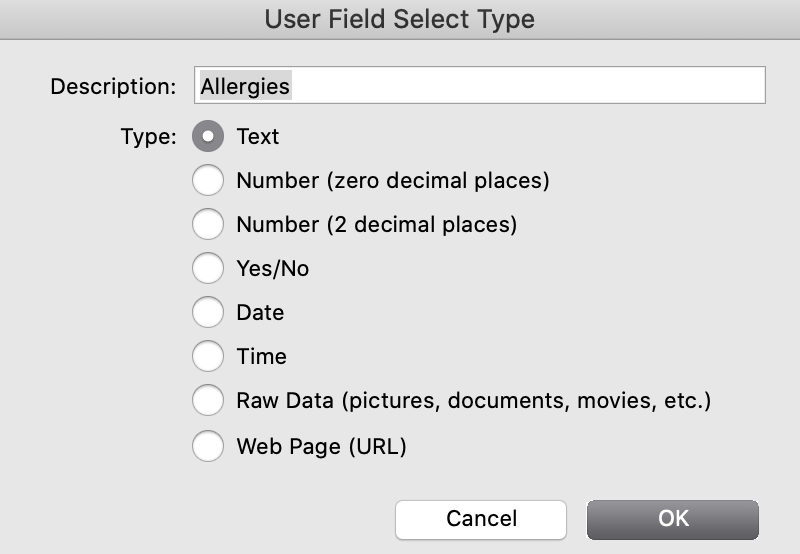Pick the Yes/No radio button
800x554 pixels.
tap(208, 269)
